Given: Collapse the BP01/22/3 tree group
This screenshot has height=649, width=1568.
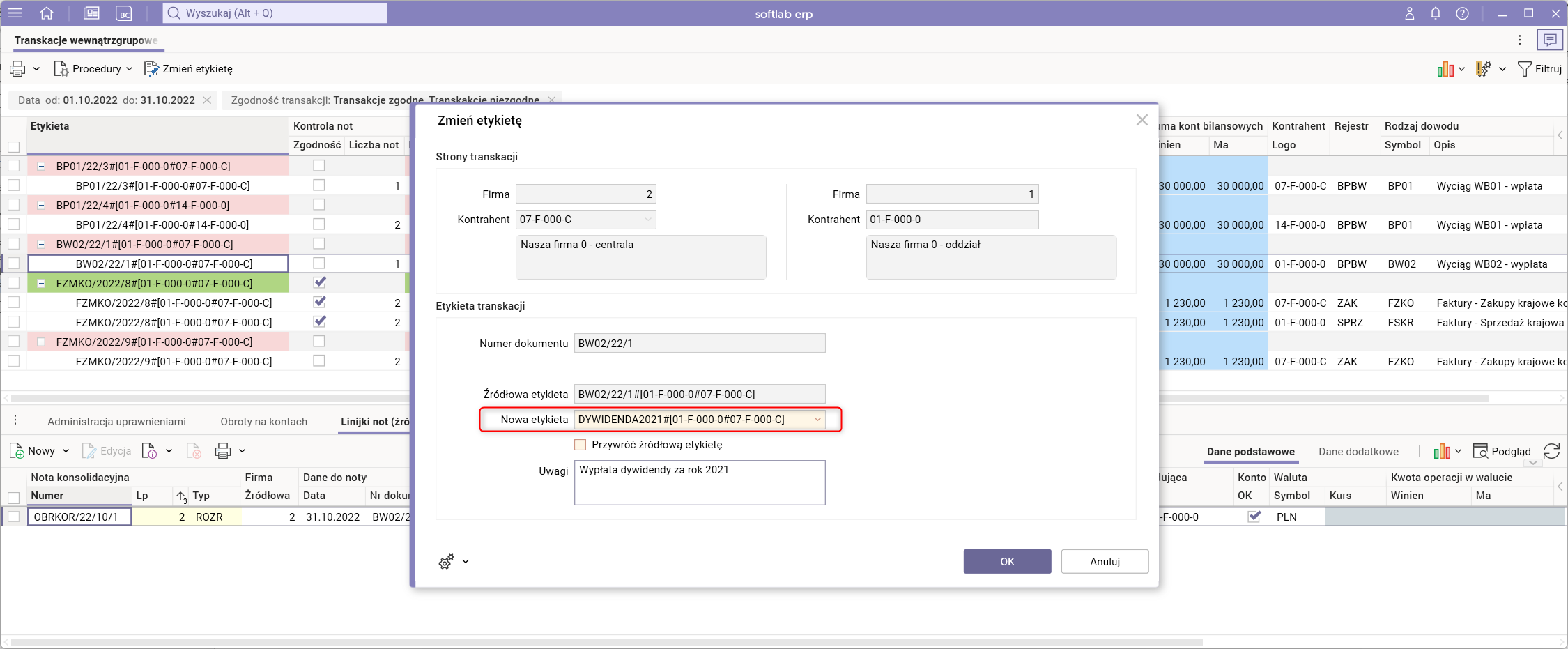Looking at the screenshot, I should [x=41, y=167].
